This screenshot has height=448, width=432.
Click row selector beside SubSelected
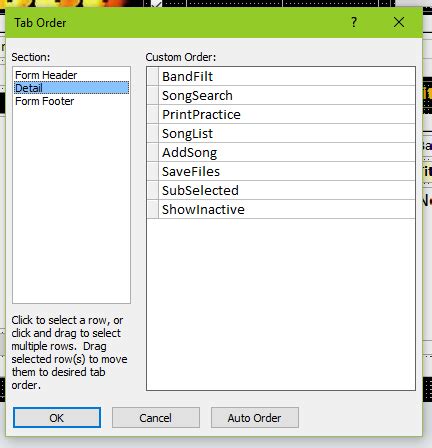click(x=153, y=190)
